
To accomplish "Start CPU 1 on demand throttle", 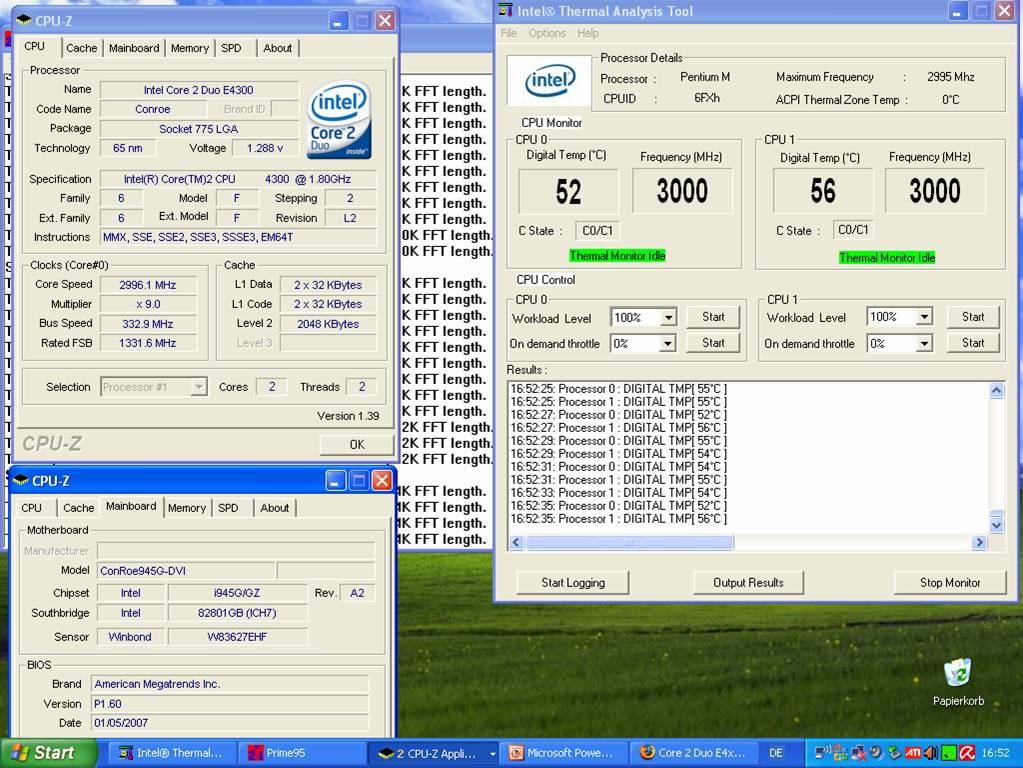I will point(973,343).
